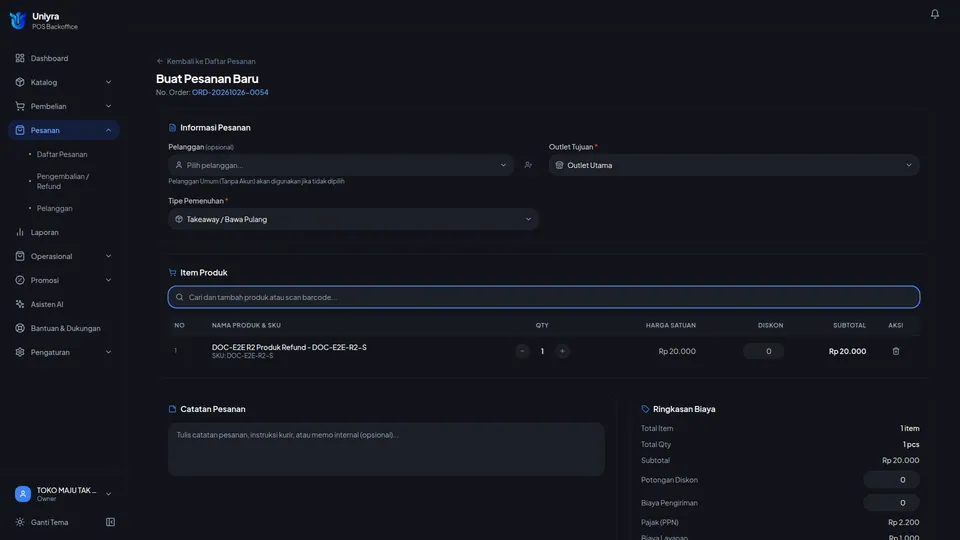Click product name DOC-E2E R2 Produk Refund
The width and height of the screenshot is (960, 540).
(289, 347)
